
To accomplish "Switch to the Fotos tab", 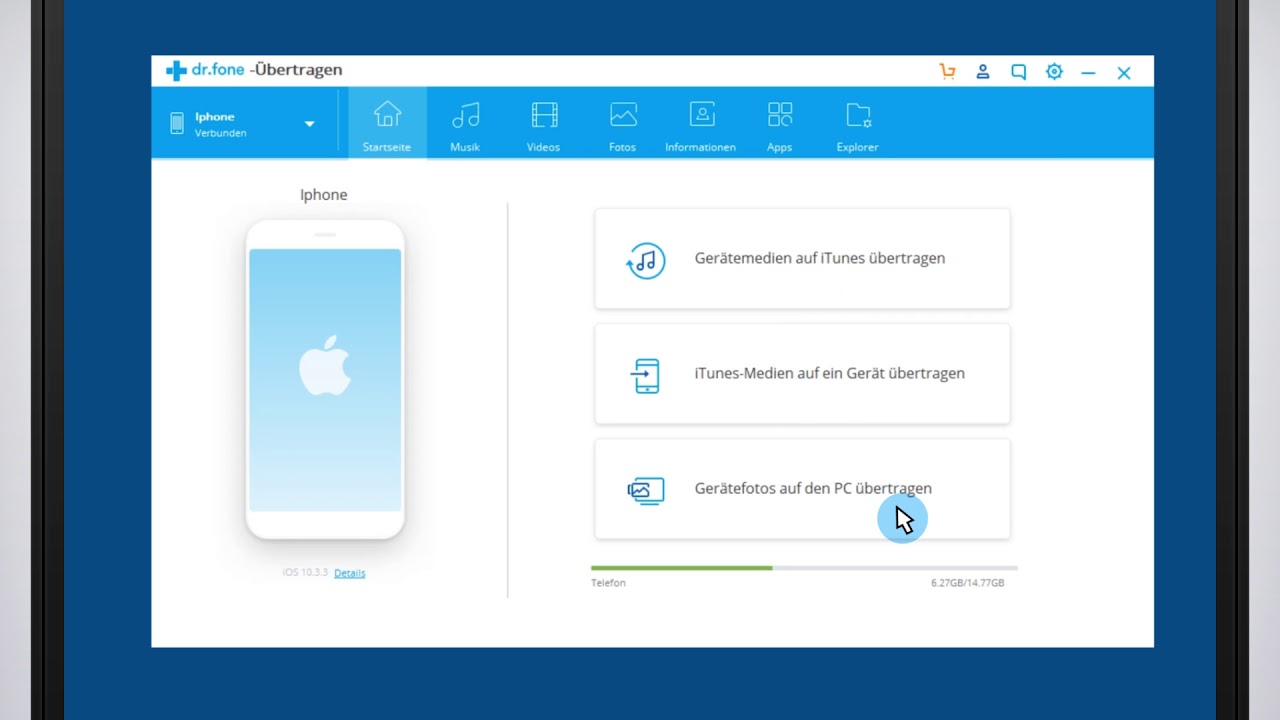I will [622, 124].
